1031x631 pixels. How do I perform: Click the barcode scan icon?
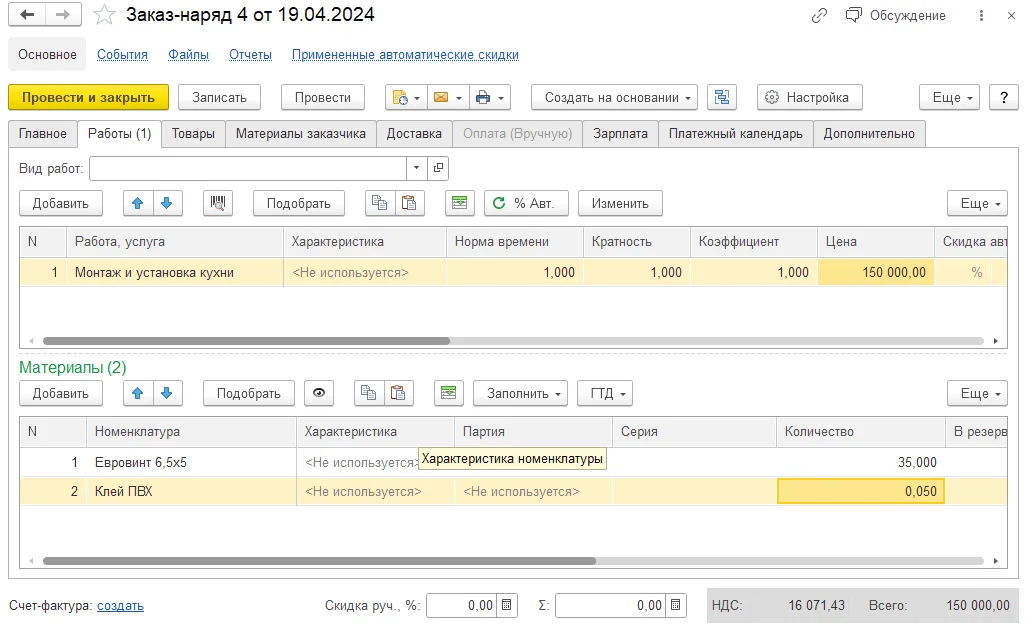(218, 203)
